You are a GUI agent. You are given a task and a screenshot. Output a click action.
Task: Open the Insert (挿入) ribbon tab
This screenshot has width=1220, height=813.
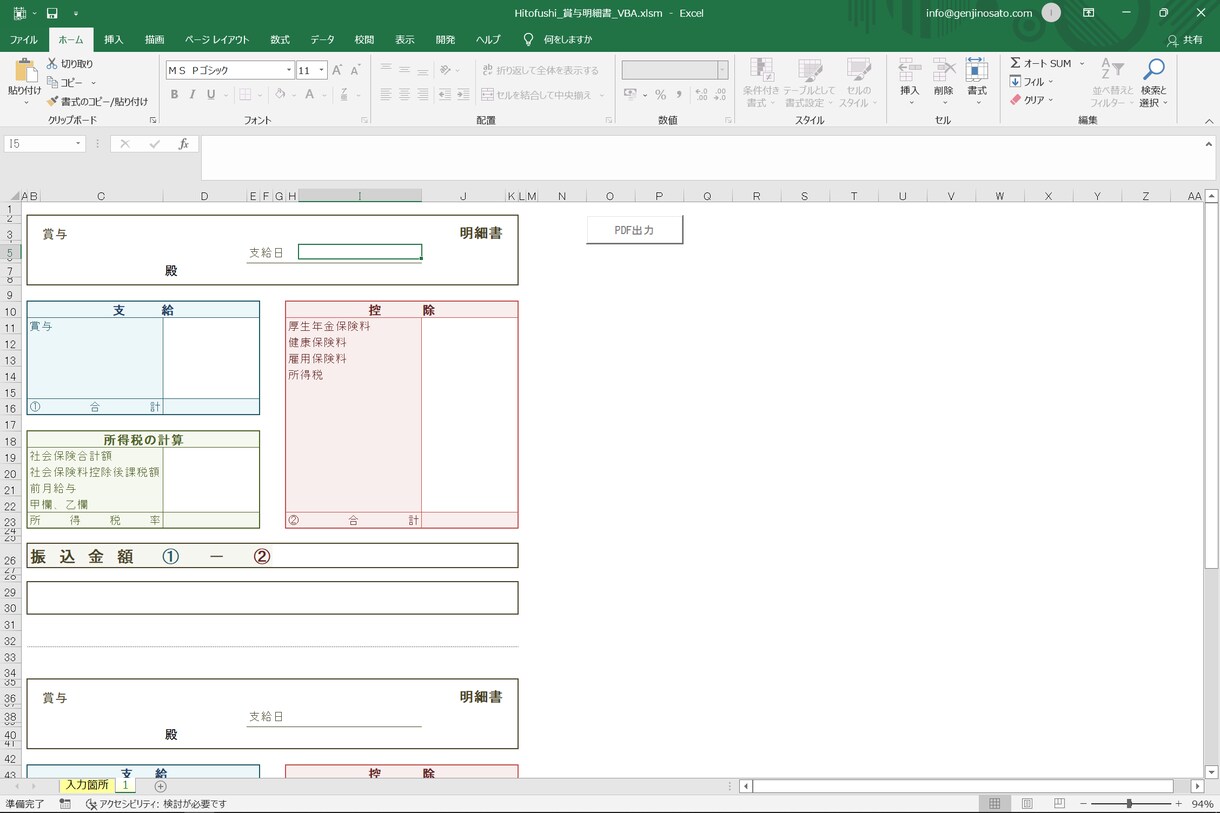coord(114,40)
